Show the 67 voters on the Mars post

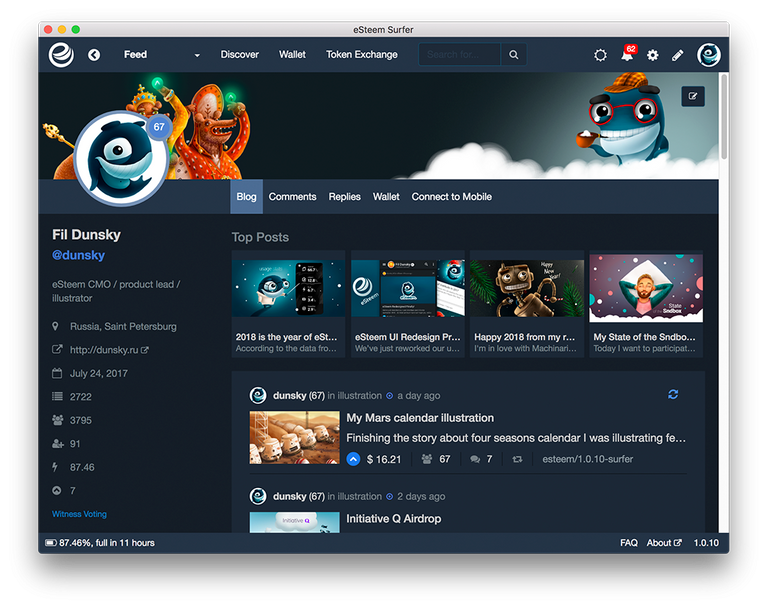click(436, 459)
